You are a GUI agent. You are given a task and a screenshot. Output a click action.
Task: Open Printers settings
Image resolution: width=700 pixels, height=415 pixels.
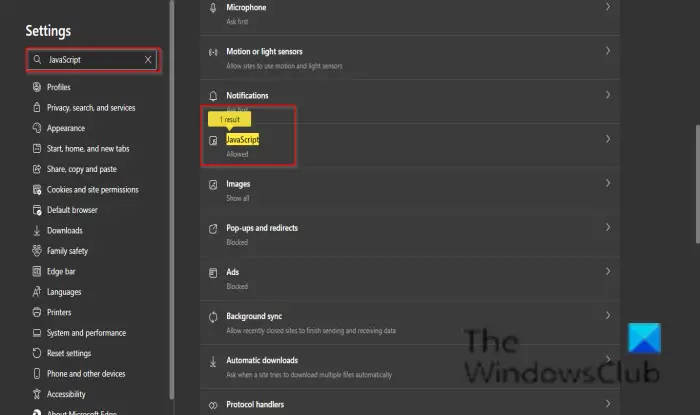(59, 312)
